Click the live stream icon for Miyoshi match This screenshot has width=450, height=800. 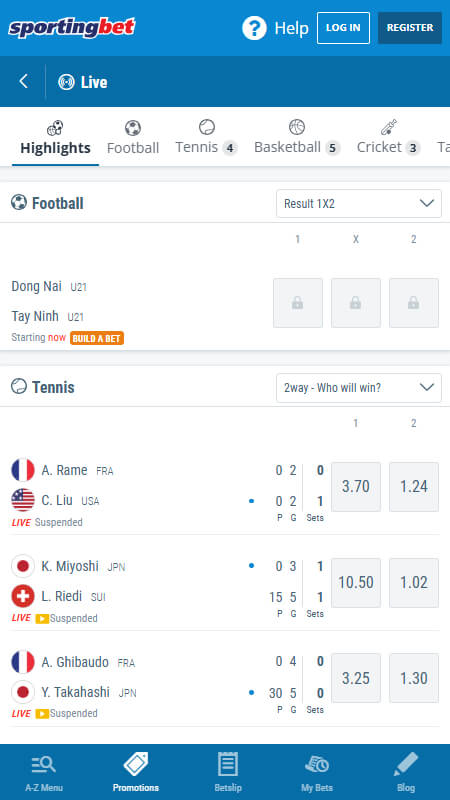(42, 618)
